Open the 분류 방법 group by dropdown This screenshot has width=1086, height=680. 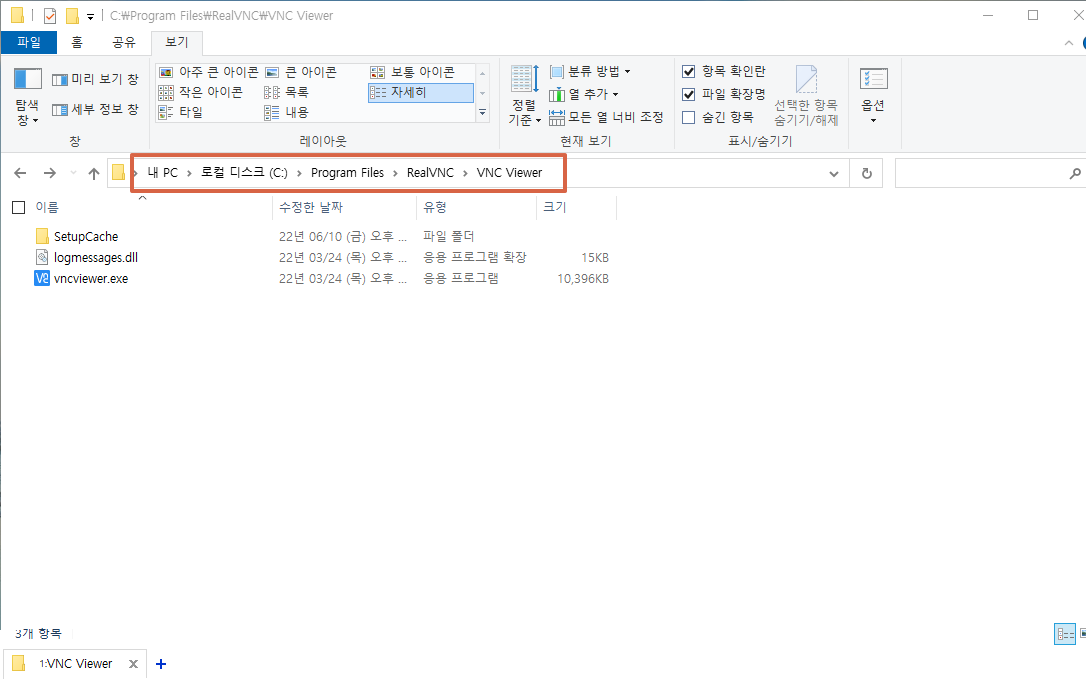(x=590, y=71)
